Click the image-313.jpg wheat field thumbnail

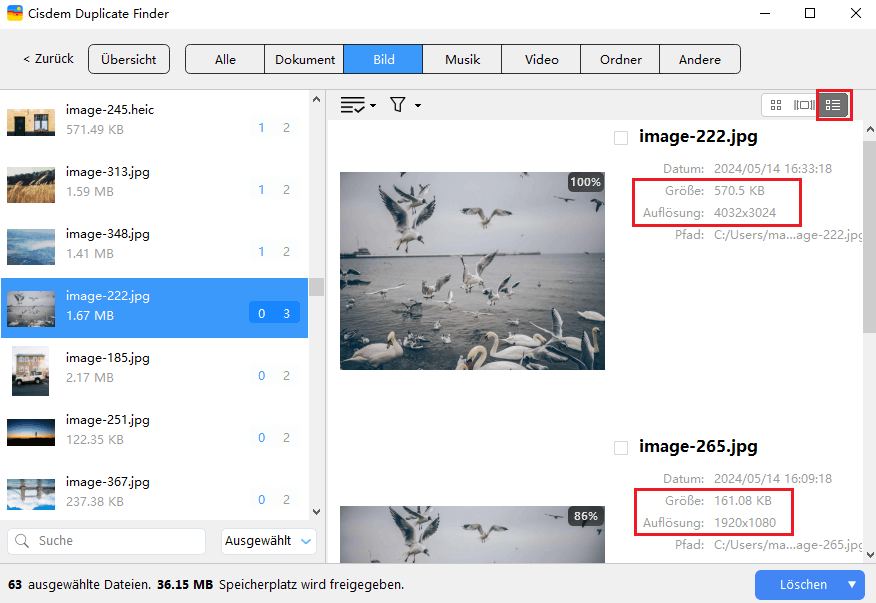[31, 185]
